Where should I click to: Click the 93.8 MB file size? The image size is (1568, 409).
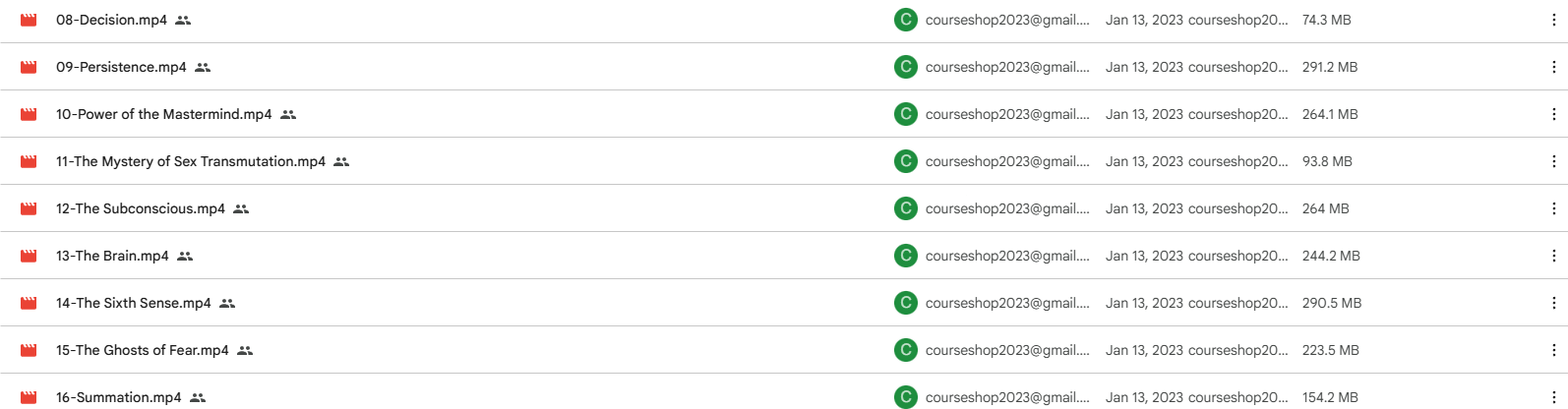[x=1326, y=161]
